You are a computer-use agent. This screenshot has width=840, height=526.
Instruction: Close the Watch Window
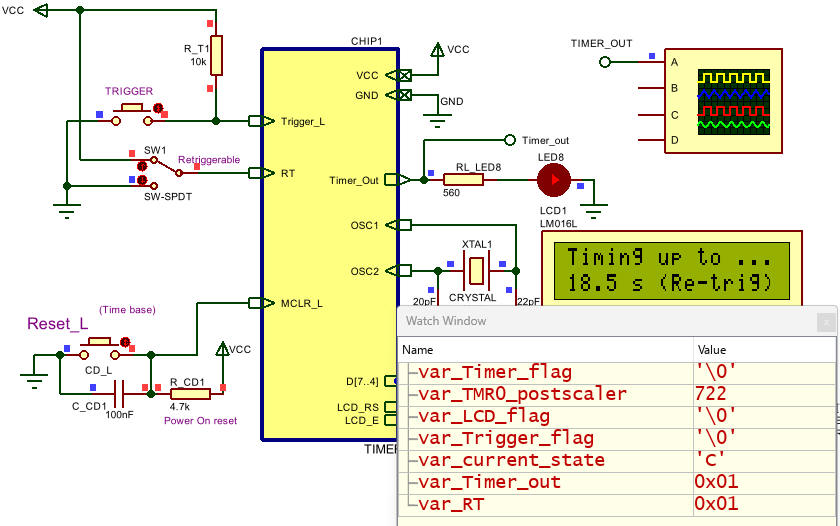pyautogui.click(x=825, y=322)
